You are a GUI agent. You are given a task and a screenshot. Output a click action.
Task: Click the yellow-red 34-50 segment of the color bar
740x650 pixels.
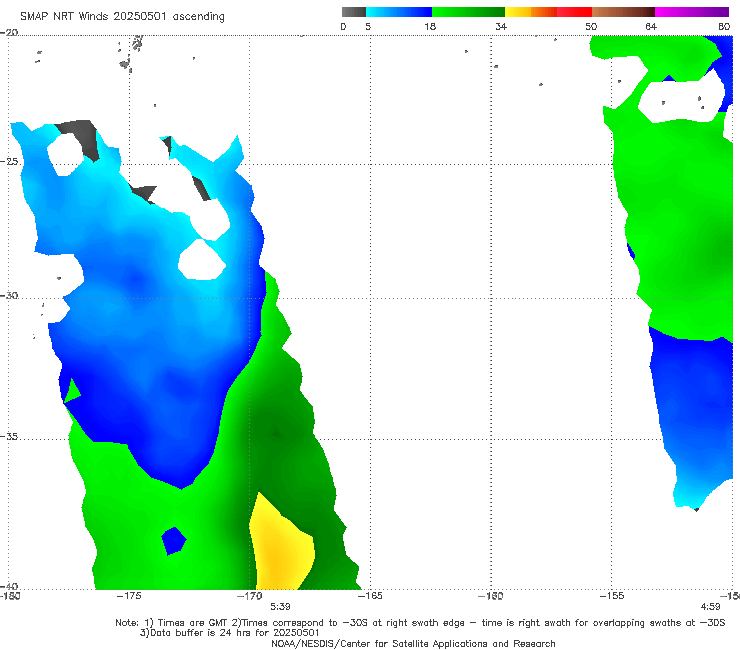click(x=548, y=12)
